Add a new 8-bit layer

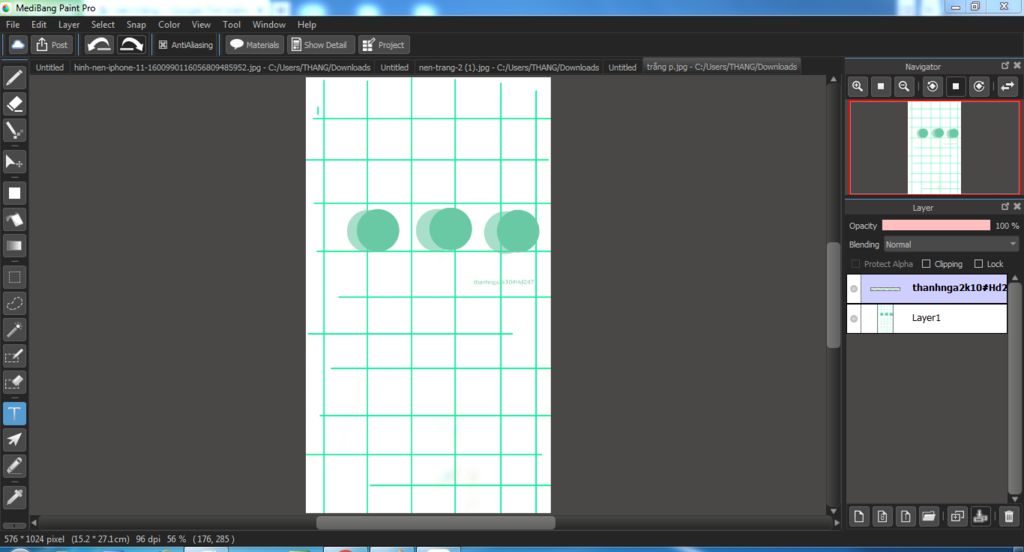(882, 516)
